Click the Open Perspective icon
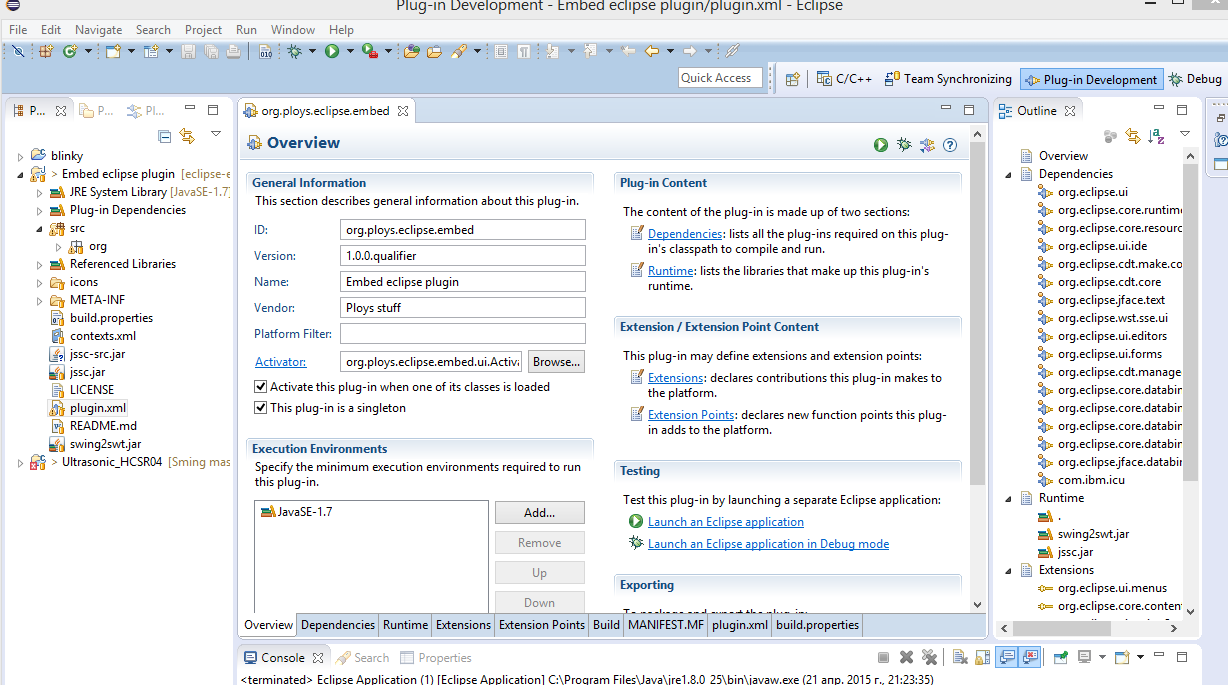Screen dimensions: 1228x685 point(792,79)
